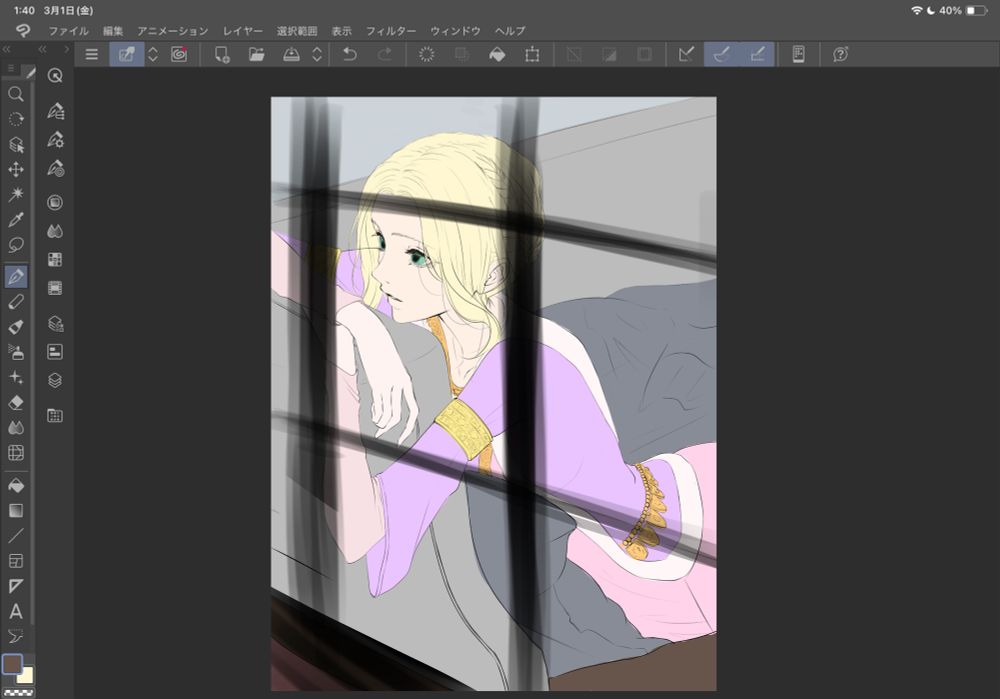Toggle the highlighted edit mode button

pos(127,54)
